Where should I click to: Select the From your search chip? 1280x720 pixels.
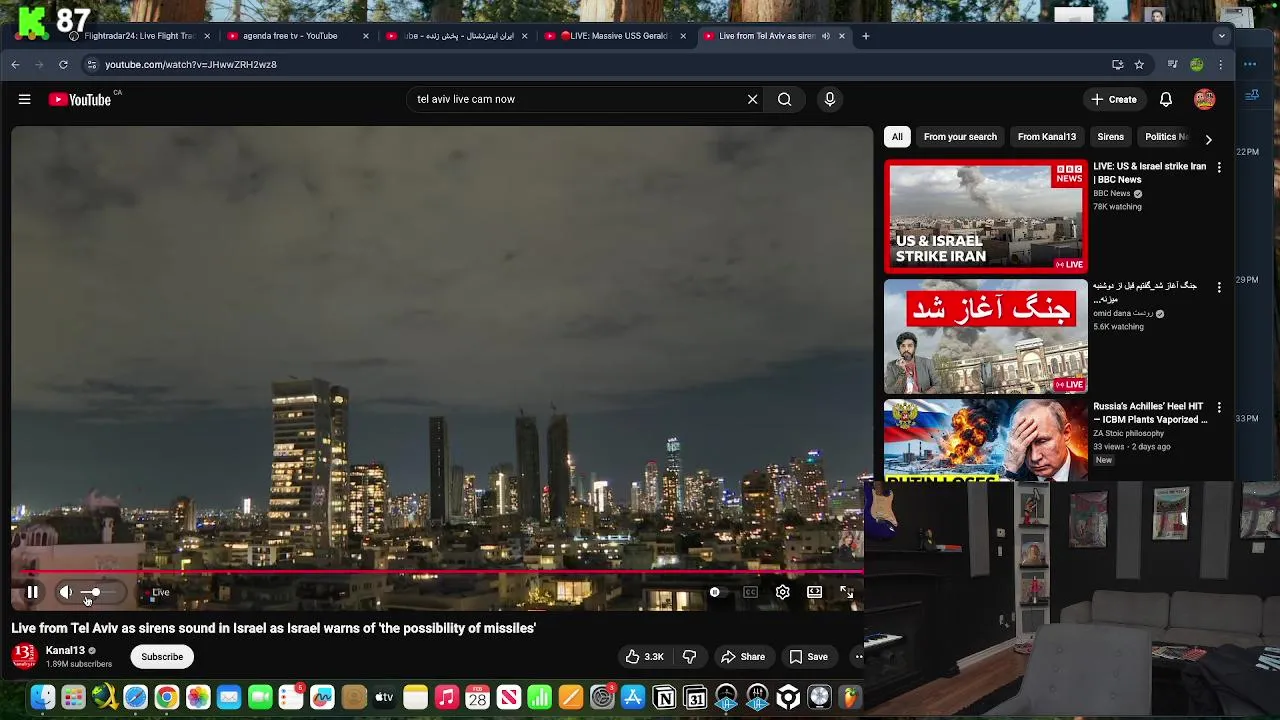[960, 137]
